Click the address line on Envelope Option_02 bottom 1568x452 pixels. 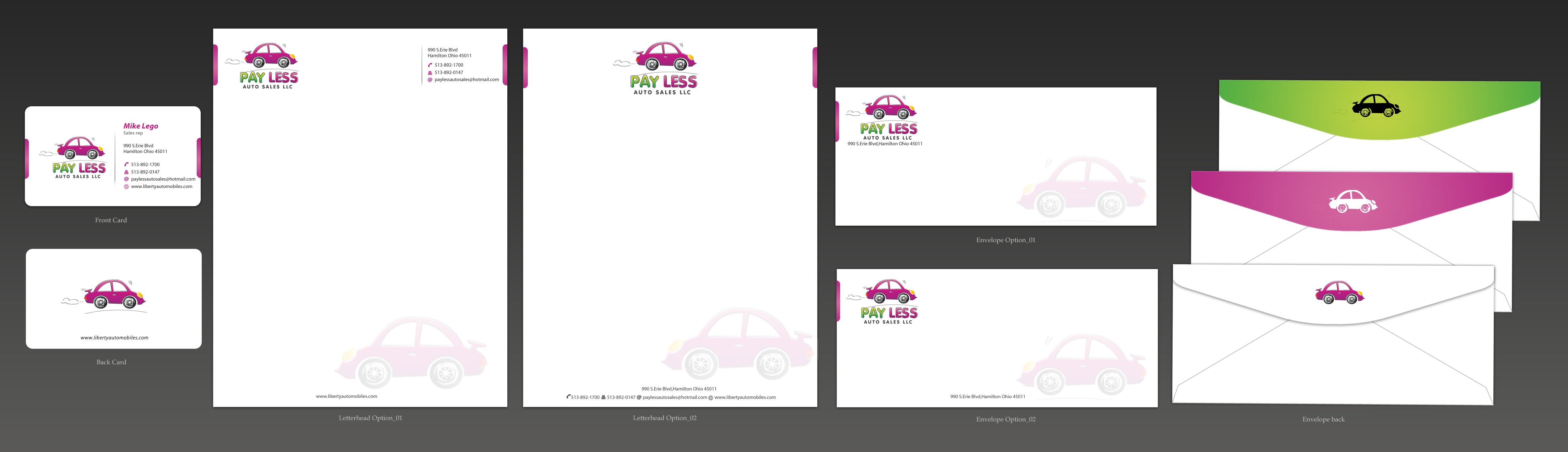tap(987, 397)
